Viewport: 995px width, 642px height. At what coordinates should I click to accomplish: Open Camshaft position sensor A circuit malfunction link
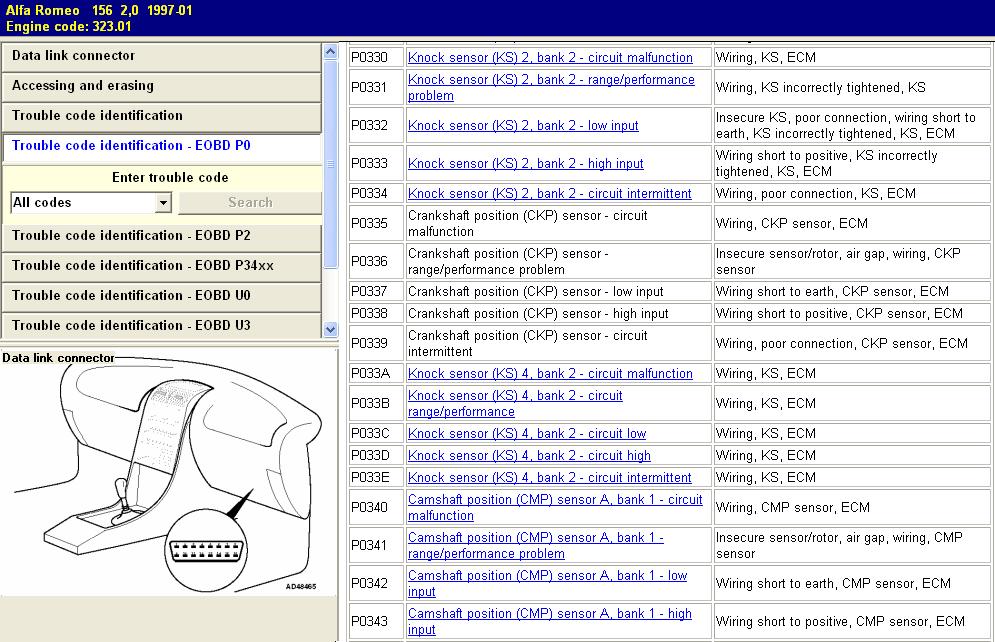click(555, 508)
